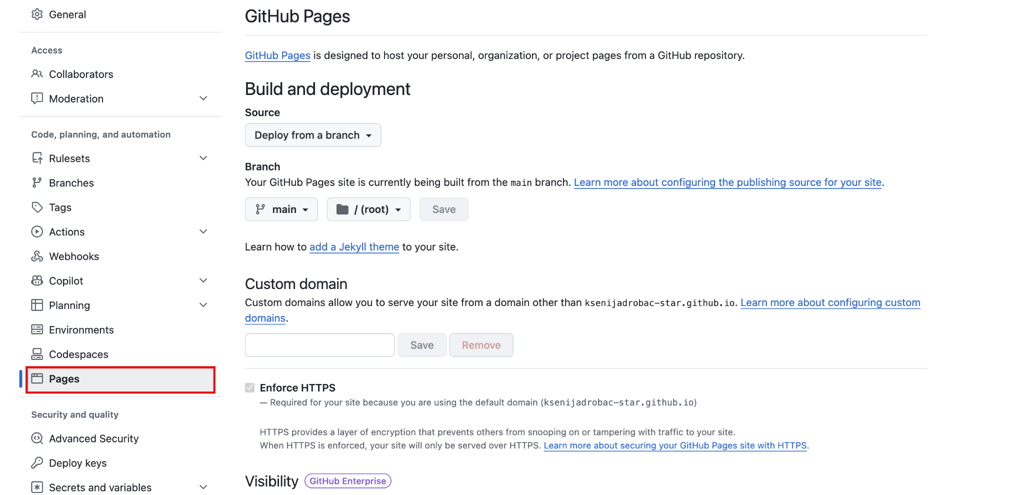
Task: Click the Webhooks icon
Action: [x=37, y=257]
